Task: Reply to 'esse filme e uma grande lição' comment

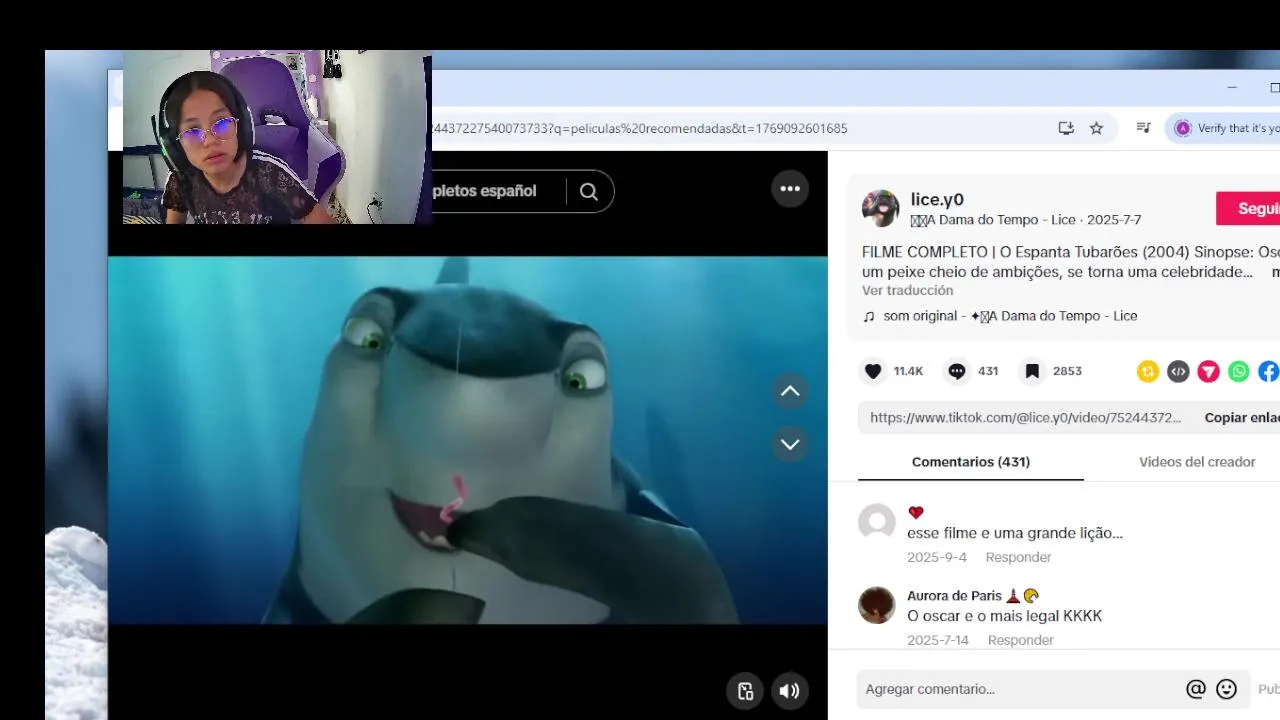Action: coord(1018,557)
